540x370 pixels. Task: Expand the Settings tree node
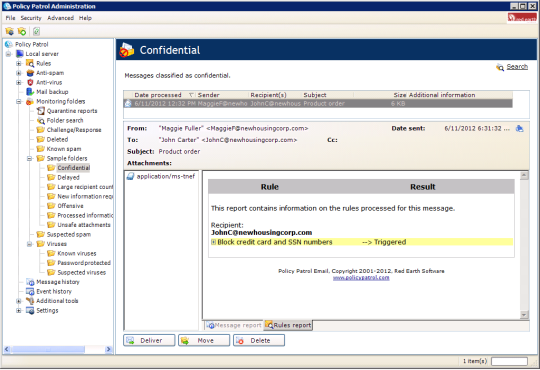point(19,310)
